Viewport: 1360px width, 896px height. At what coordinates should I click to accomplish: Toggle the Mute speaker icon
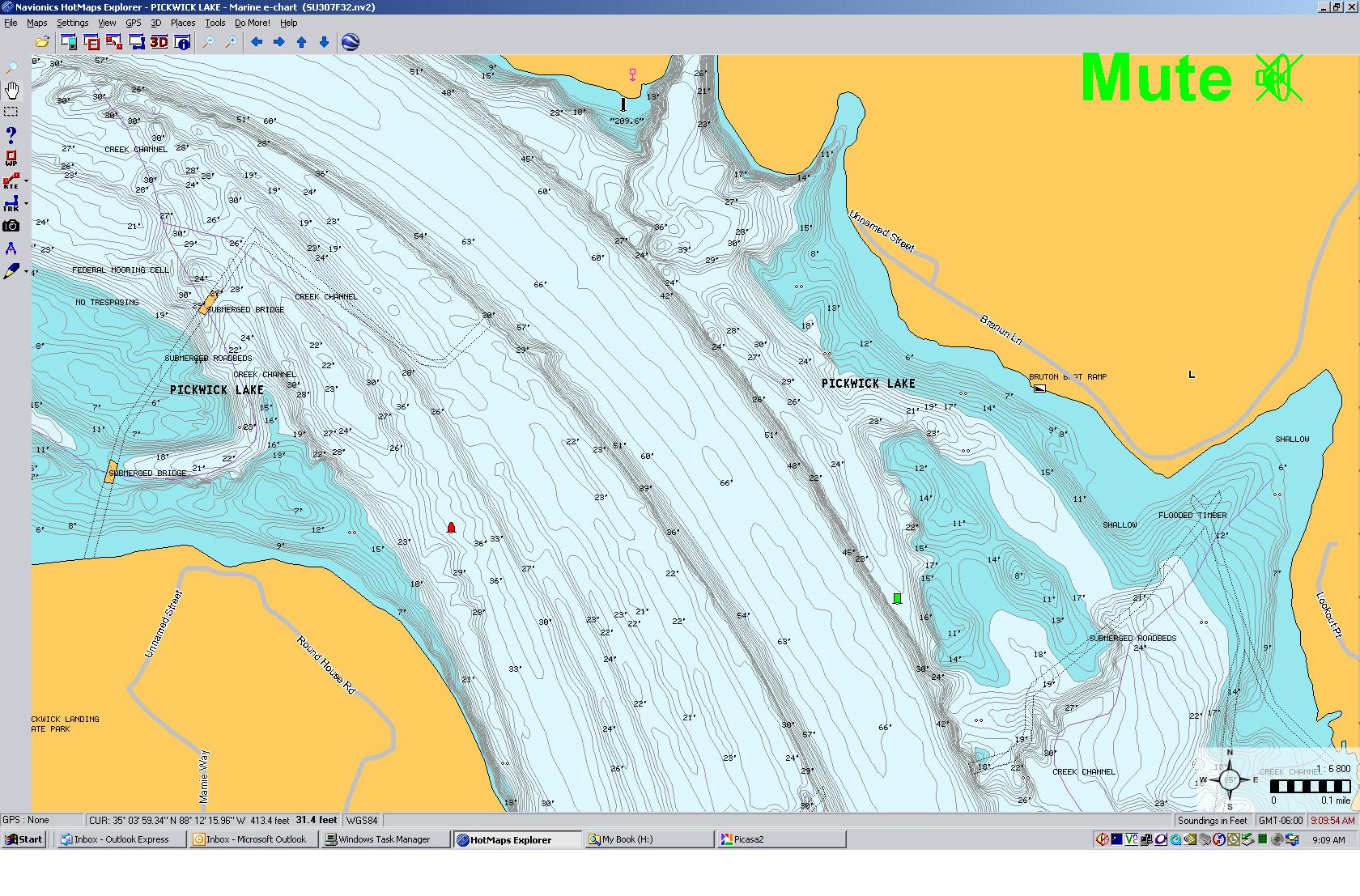point(1278,79)
